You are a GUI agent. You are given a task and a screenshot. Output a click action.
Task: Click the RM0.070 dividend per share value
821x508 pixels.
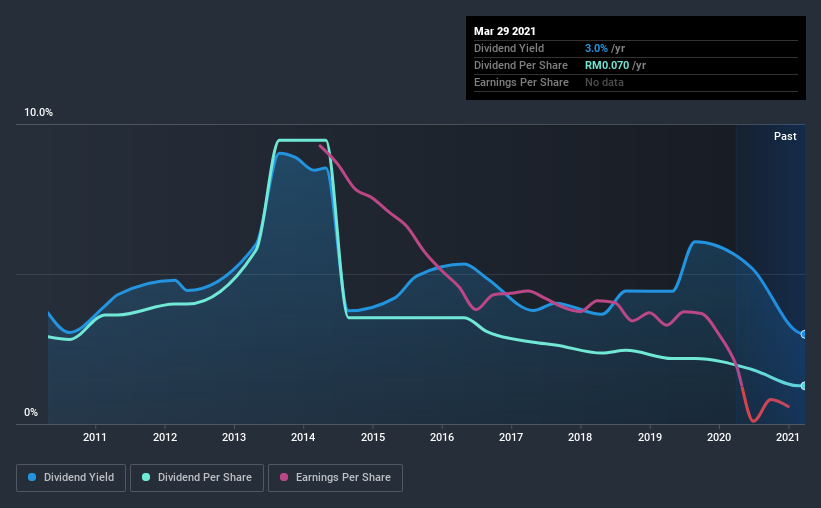[607, 65]
